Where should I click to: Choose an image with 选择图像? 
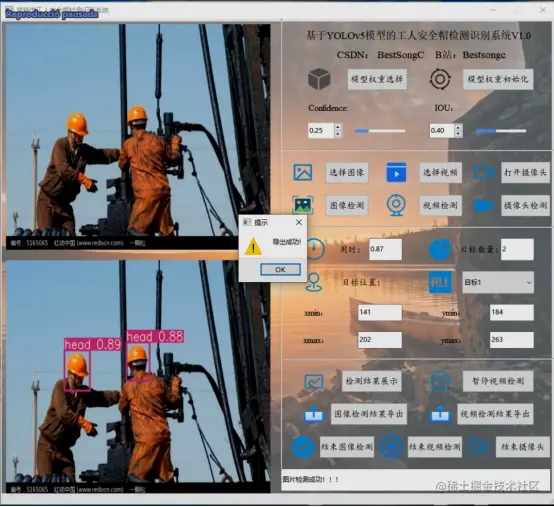click(347, 172)
